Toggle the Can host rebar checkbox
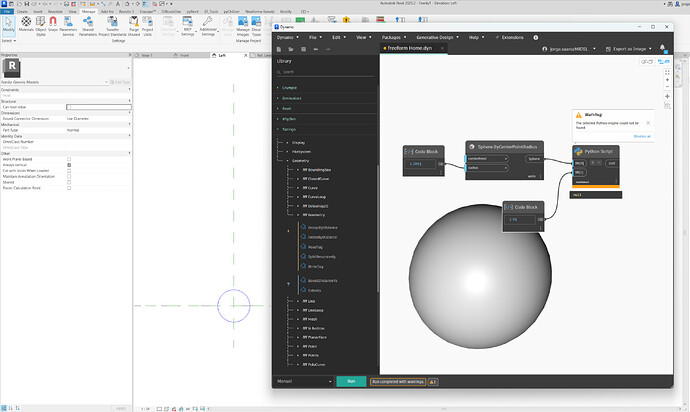690x412 pixels. 69,107
